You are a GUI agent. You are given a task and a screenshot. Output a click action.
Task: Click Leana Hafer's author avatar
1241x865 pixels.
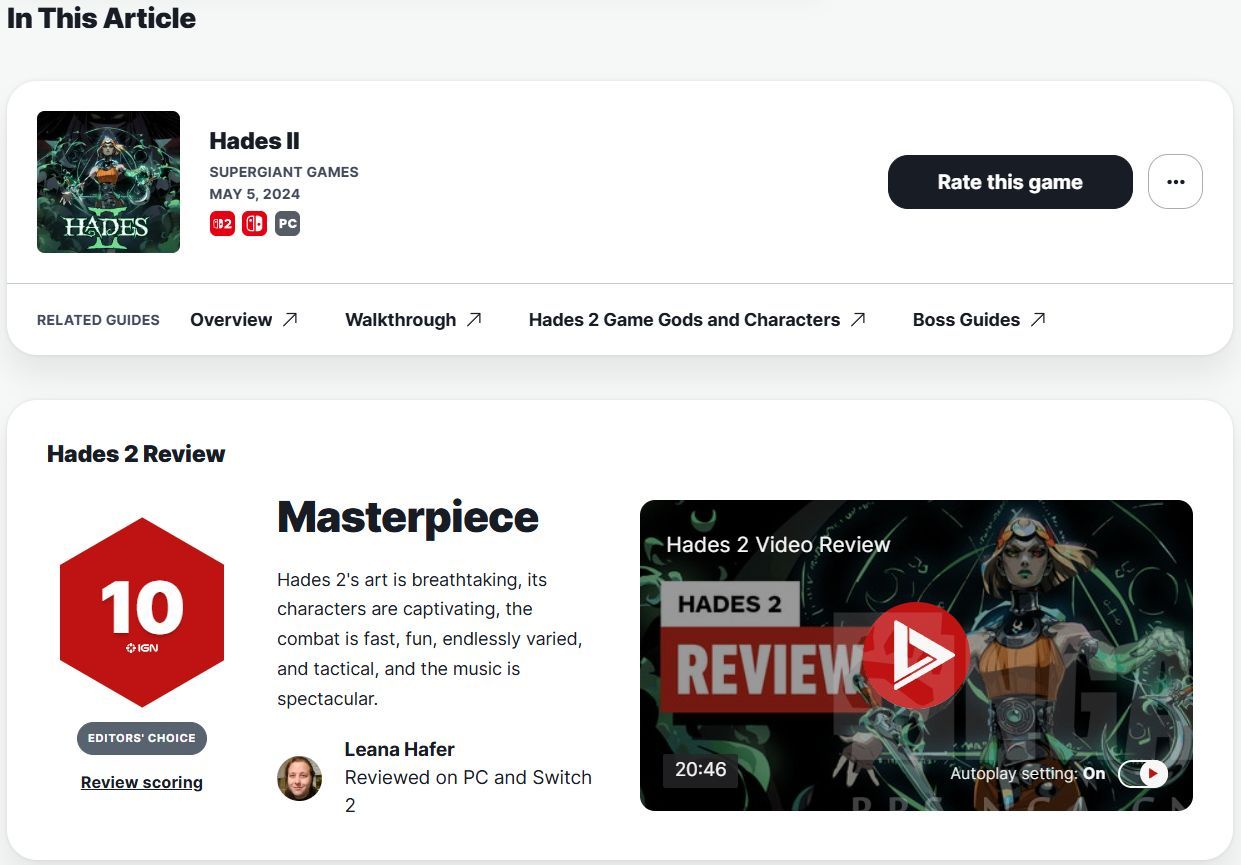299,778
